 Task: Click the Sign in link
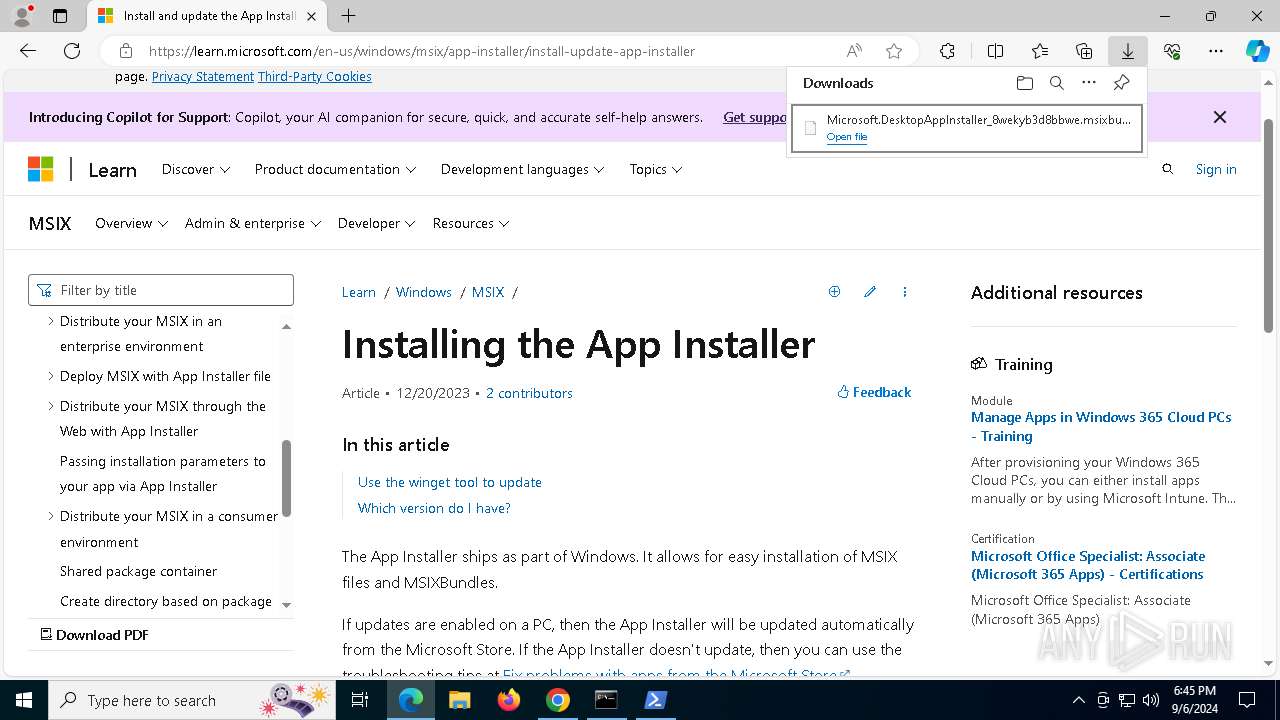[1216, 169]
